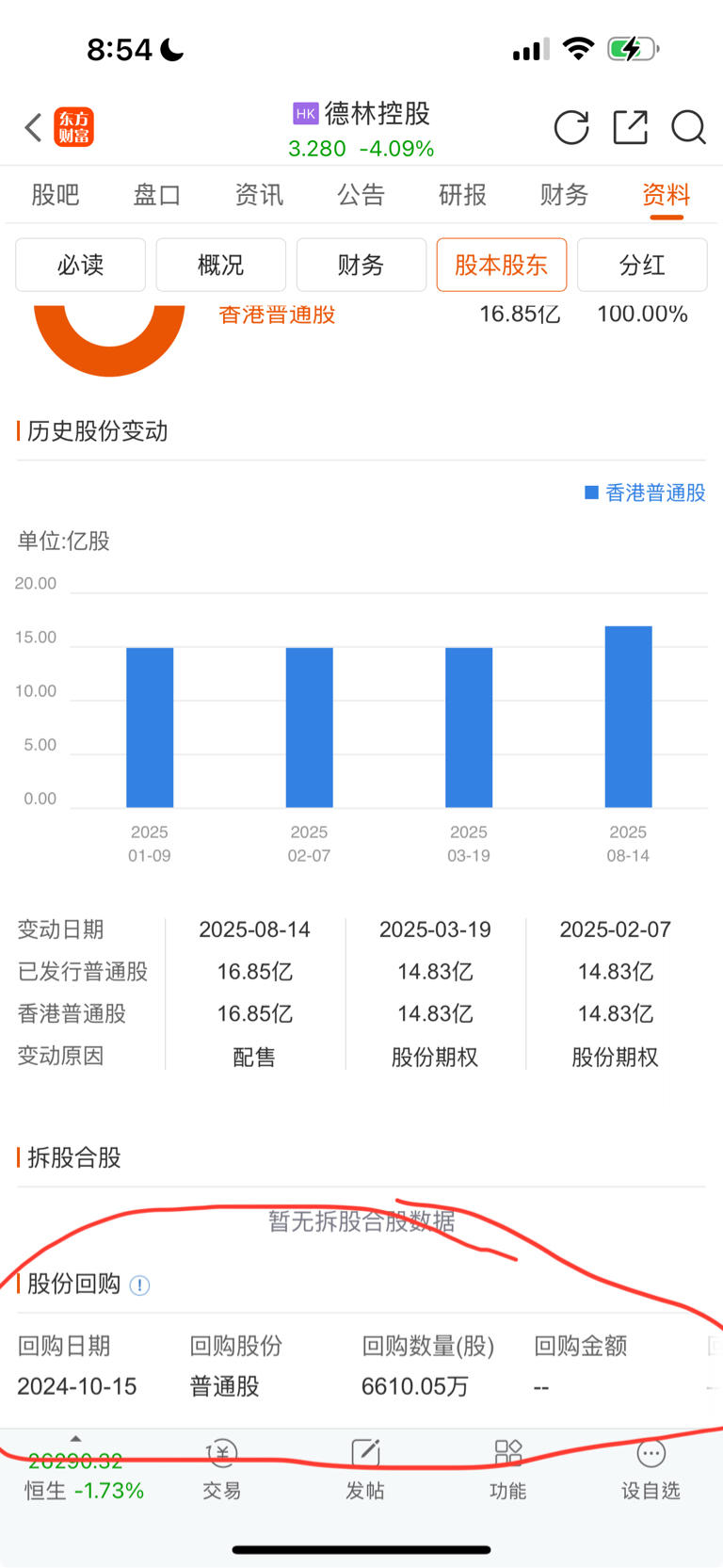Tap the 2025-02-07 table date header
The height and width of the screenshot is (1568, 723).
coord(616,929)
